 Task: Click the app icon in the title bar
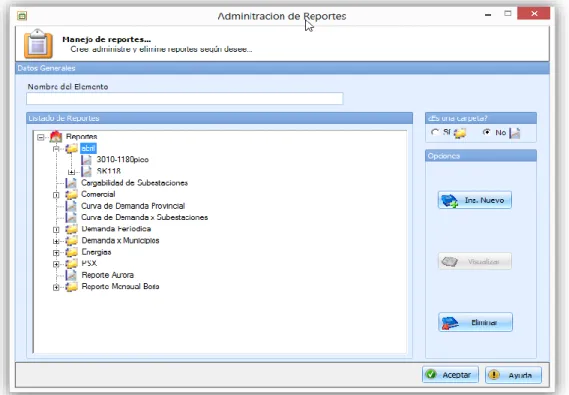pyautogui.click(x=22, y=16)
